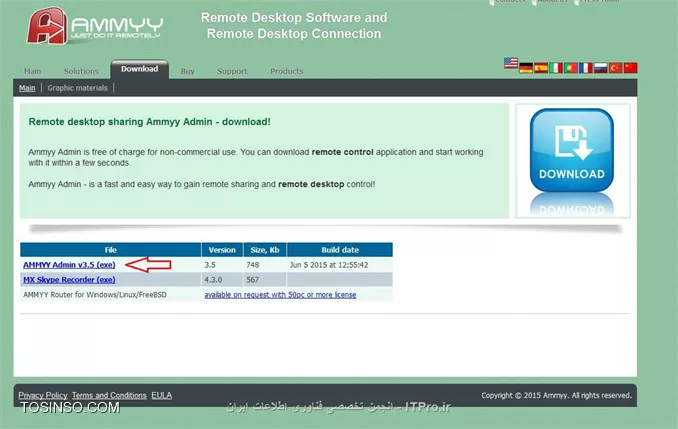The width and height of the screenshot is (678, 429).
Task: Click the version cell 4.3.0
Action: coord(213,280)
